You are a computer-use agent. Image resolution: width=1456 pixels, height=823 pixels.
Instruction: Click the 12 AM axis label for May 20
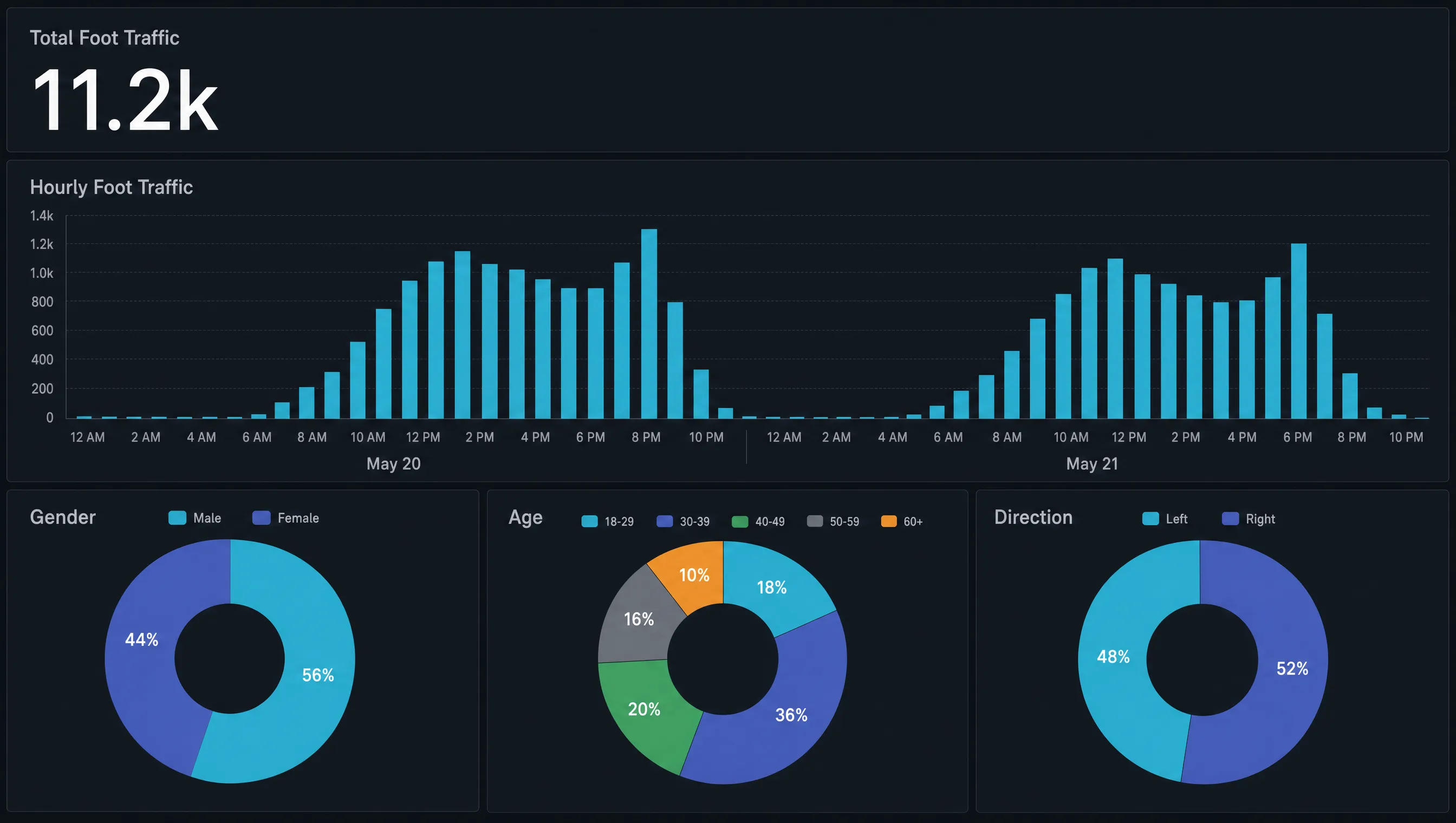tap(87, 437)
